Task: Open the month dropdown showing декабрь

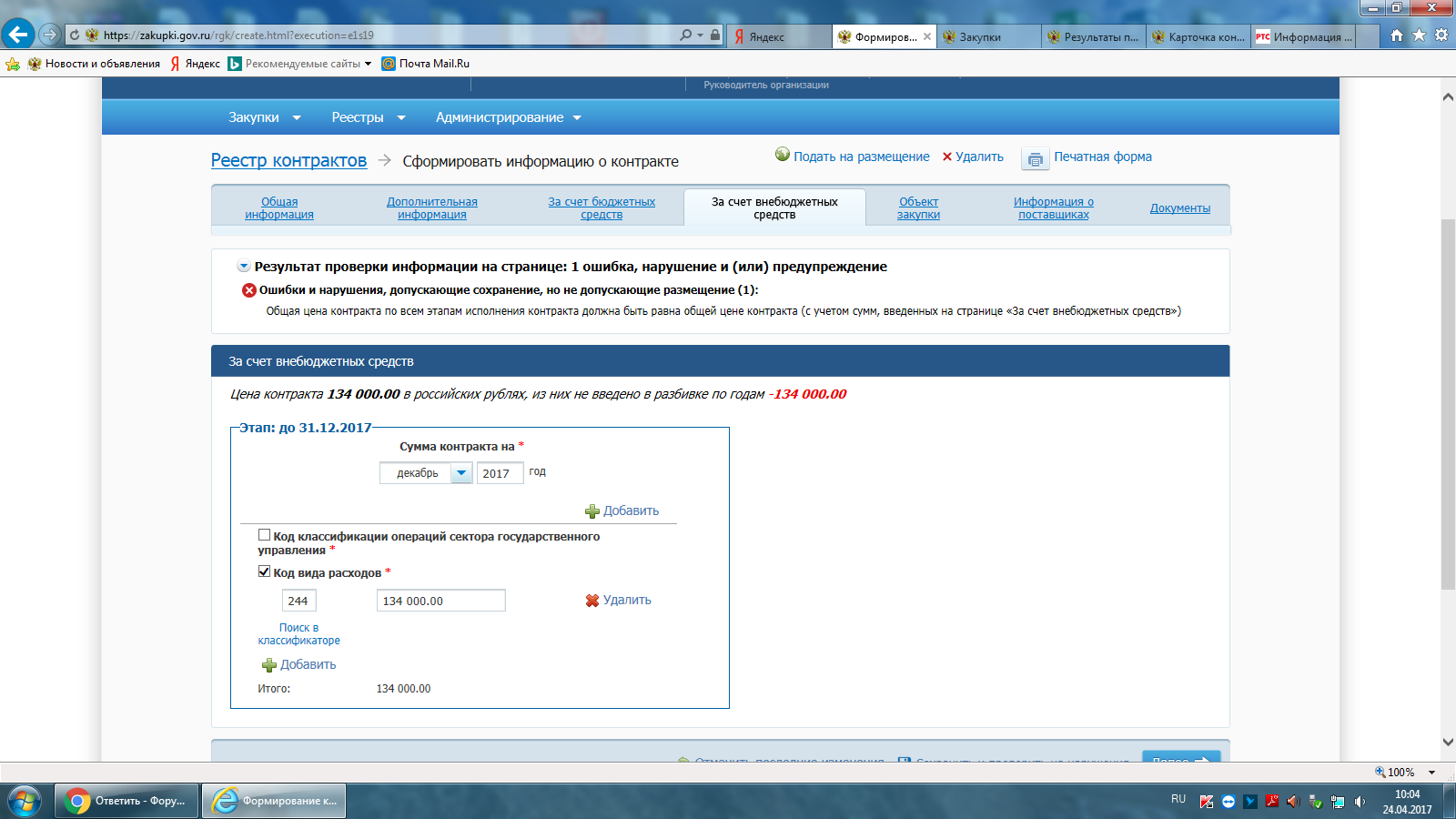Action: (461, 473)
